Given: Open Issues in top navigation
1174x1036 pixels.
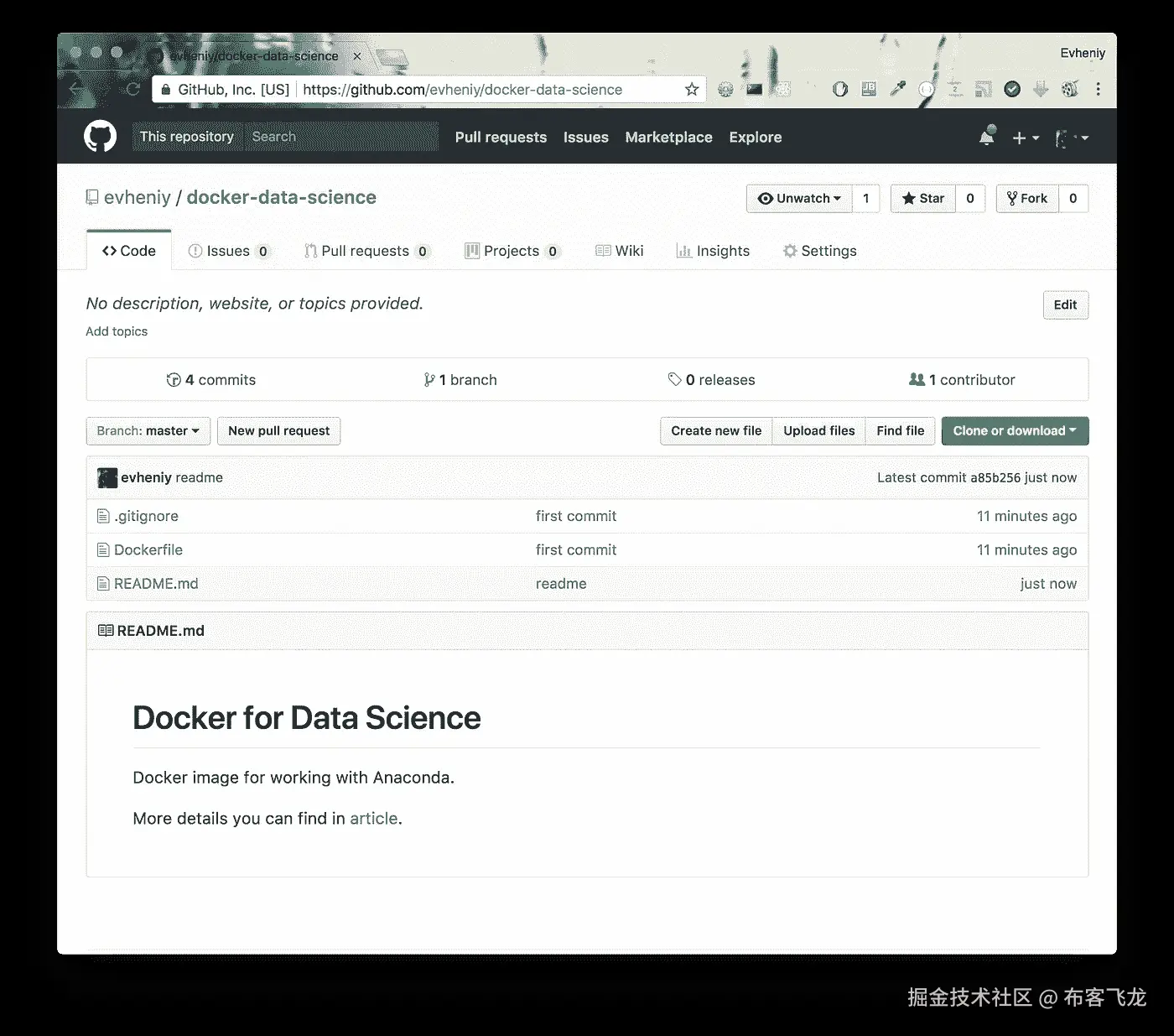Looking at the screenshot, I should click(x=585, y=138).
